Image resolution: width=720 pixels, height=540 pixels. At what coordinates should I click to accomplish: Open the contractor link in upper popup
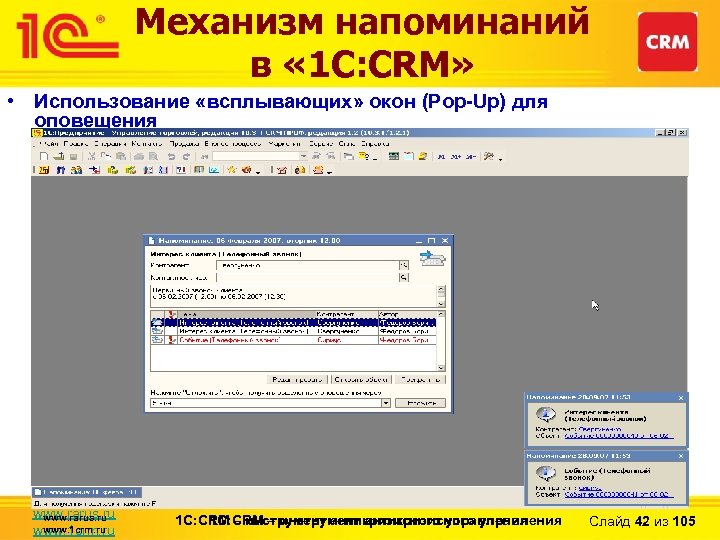(x=600, y=429)
